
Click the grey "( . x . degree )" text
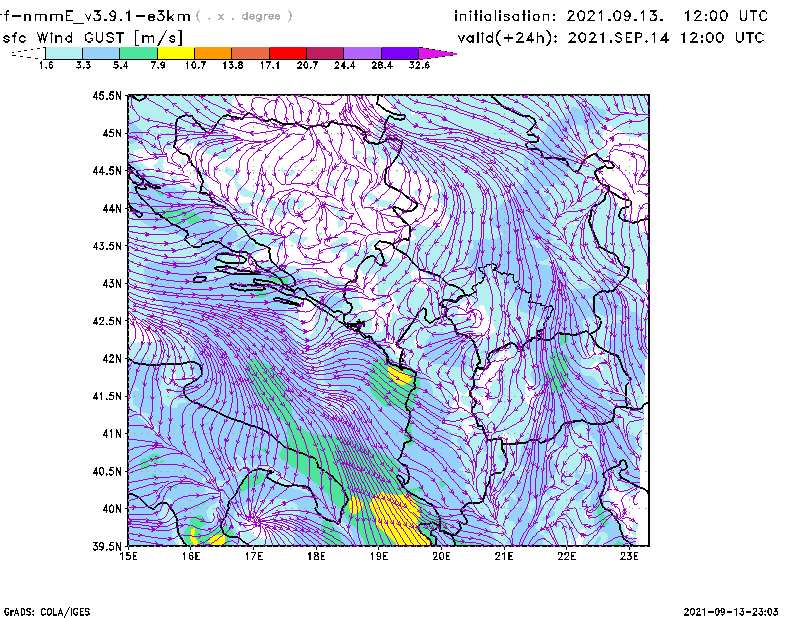pos(245,16)
